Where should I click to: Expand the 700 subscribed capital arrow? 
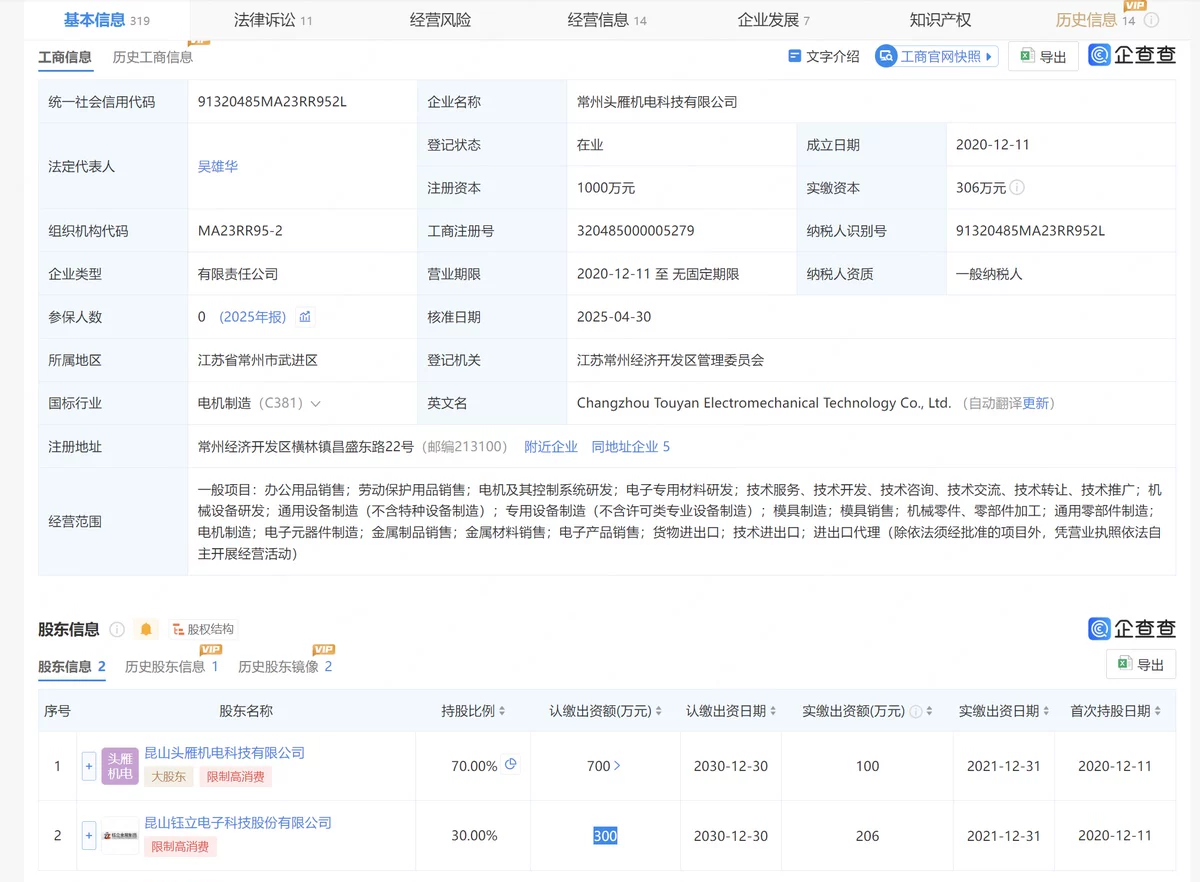(x=616, y=766)
